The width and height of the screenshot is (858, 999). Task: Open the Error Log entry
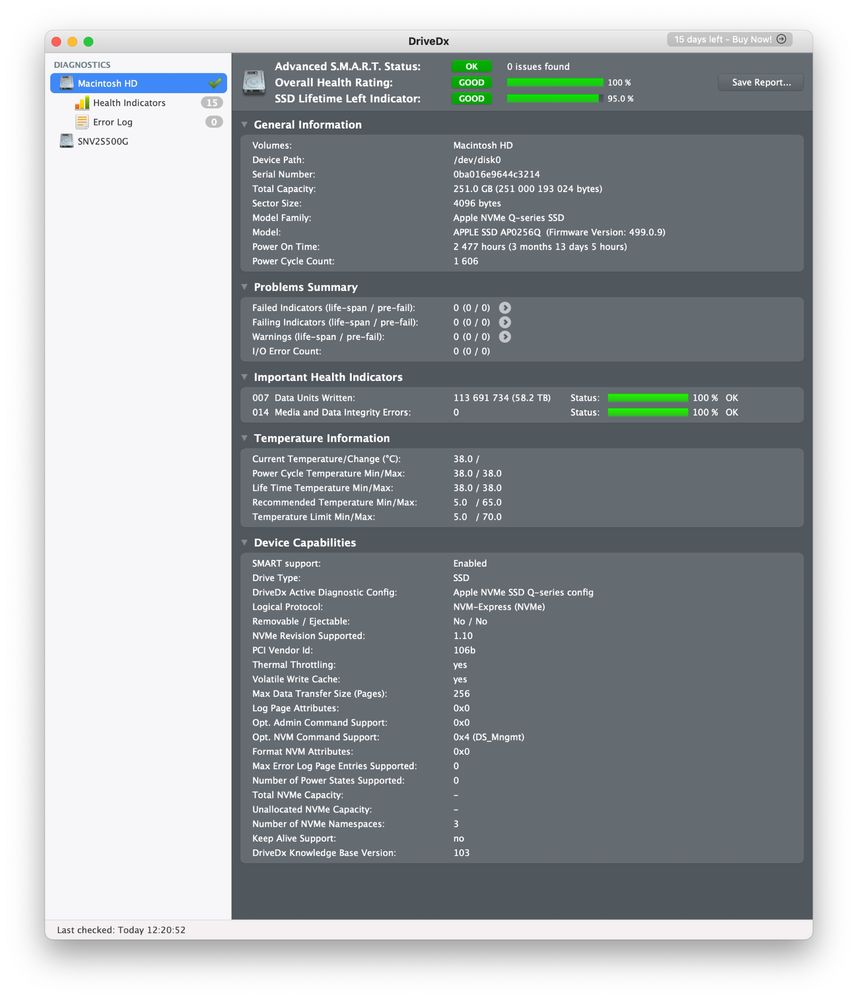pyautogui.click(x=113, y=122)
